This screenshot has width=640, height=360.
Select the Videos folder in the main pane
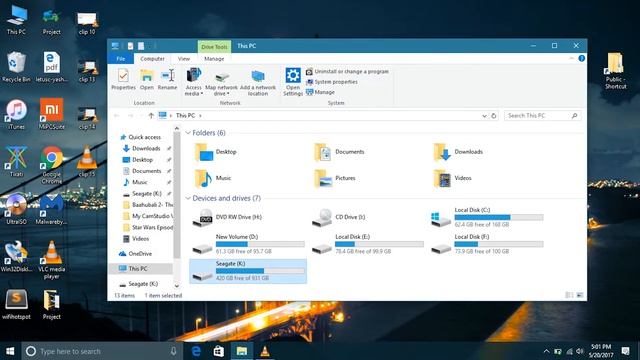pos(453,178)
